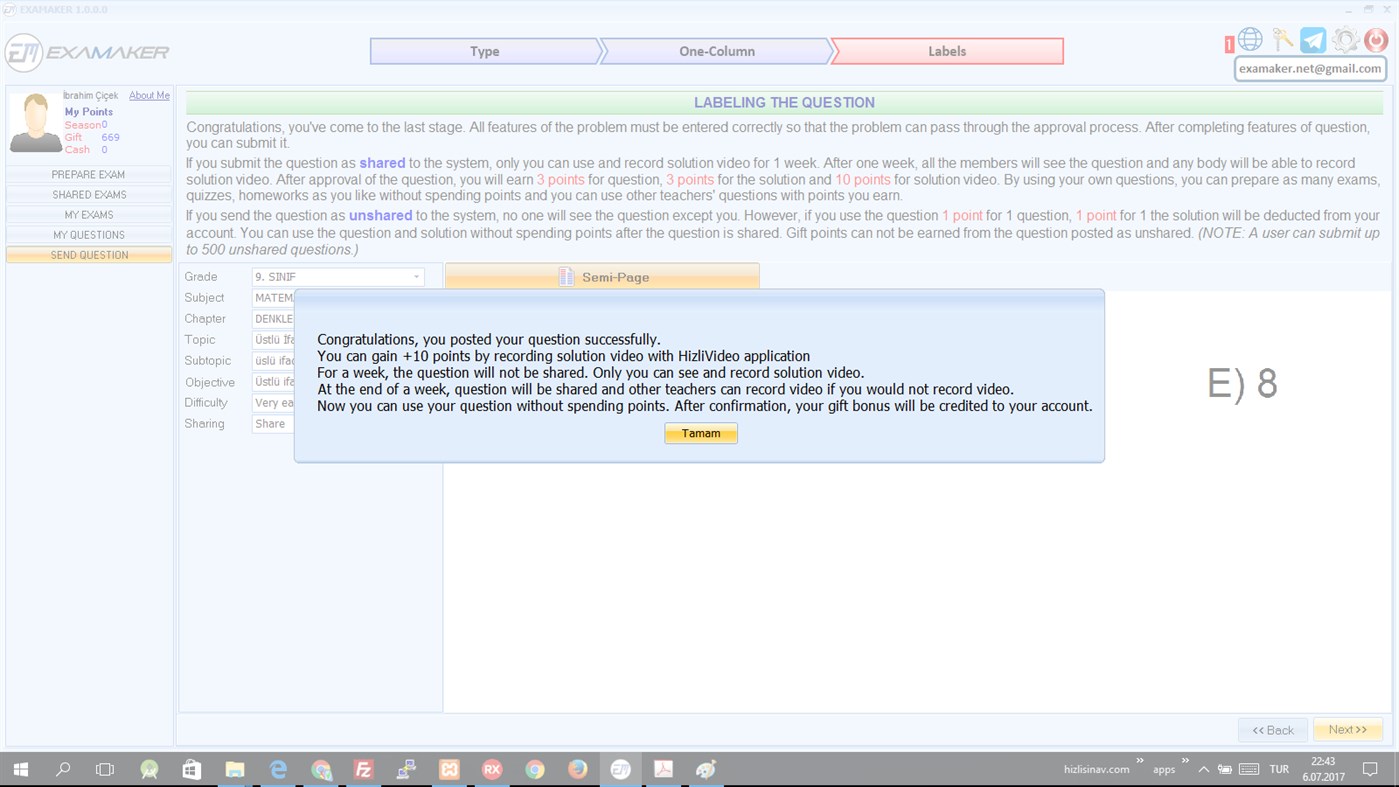This screenshot has width=1399, height=787.
Task: Launch FileZilla from the taskbar
Action: [x=362, y=768]
